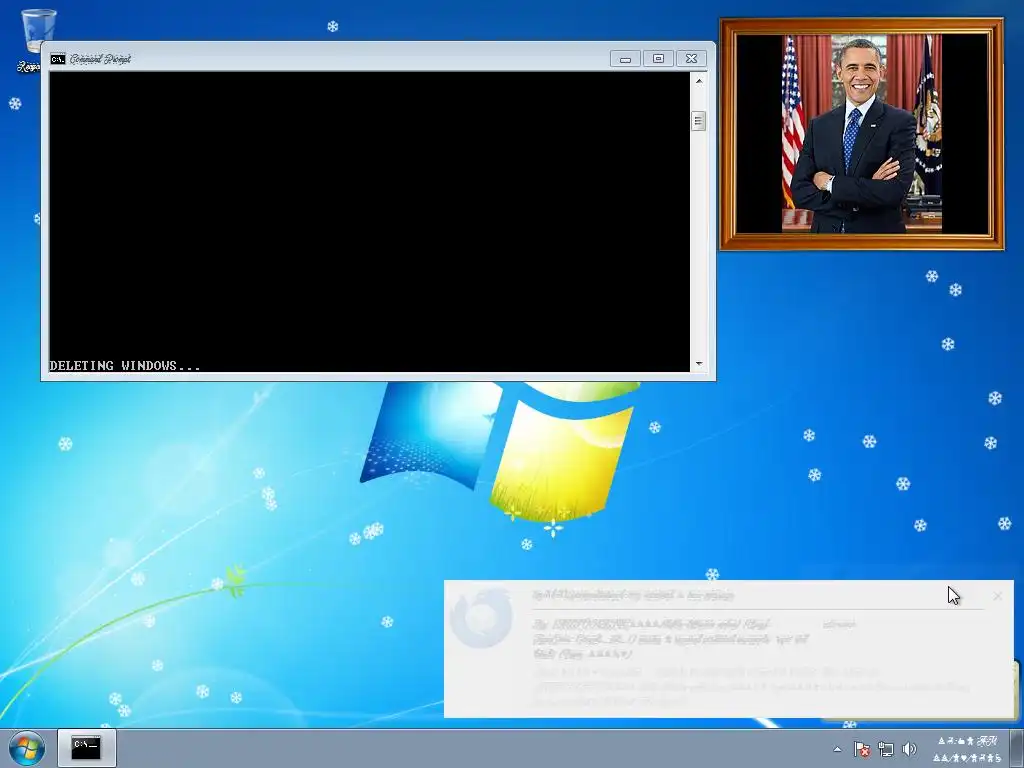Click the "DELETING WINDOWS..." text line

coord(125,366)
